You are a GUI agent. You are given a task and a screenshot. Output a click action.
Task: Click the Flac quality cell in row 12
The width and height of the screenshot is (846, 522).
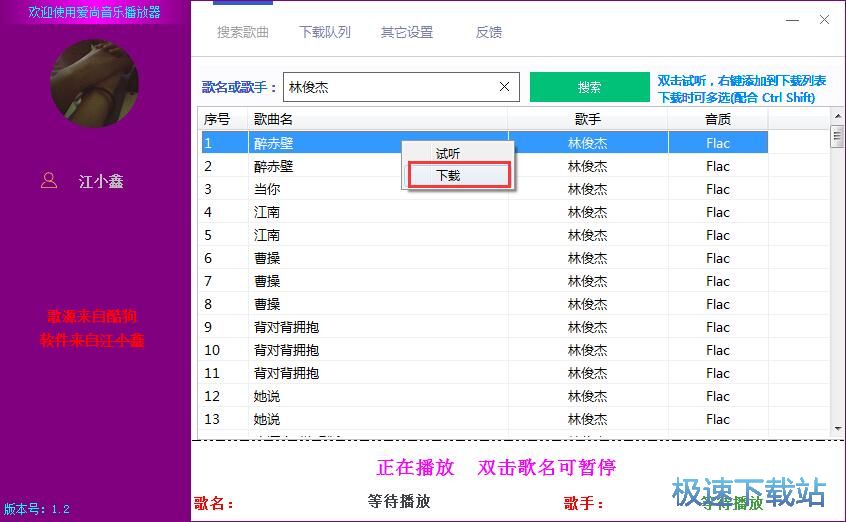pos(718,396)
